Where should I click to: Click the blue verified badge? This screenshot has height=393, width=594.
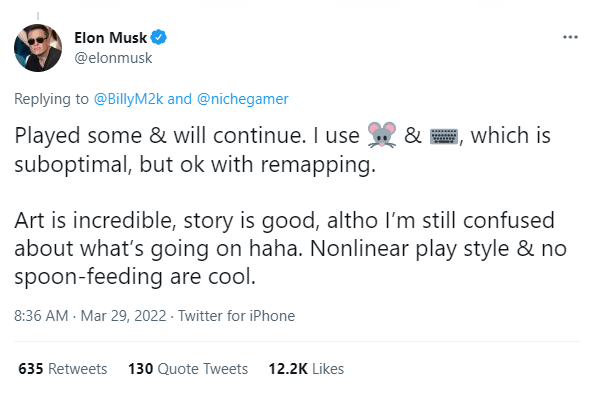pos(159,37)
